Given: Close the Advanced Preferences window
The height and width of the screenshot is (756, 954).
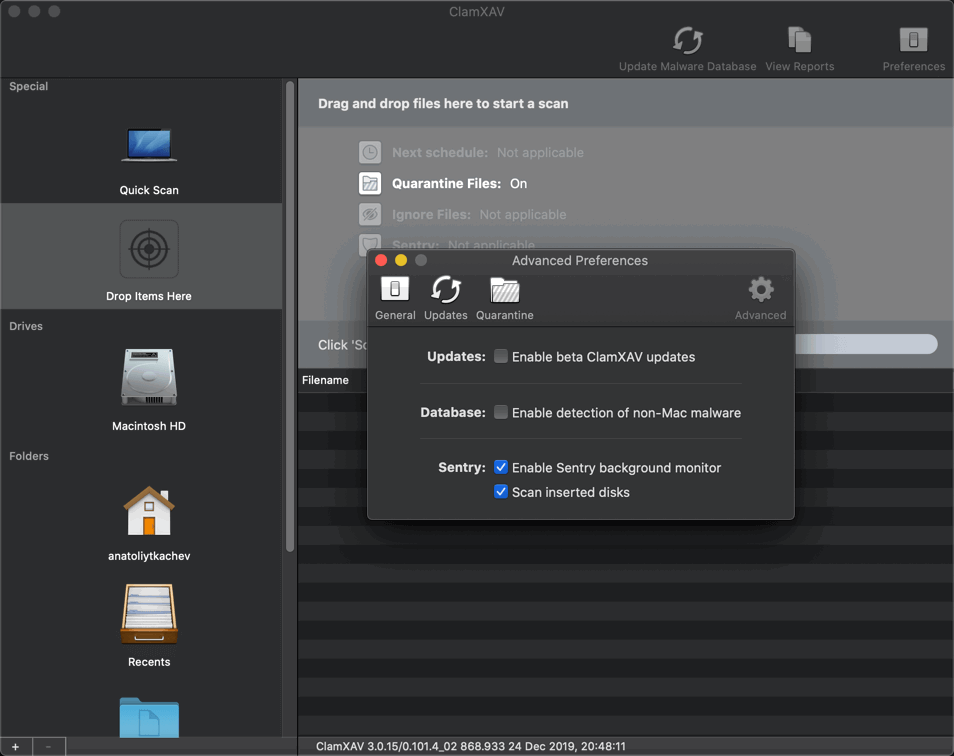Looking at the screenshot, I should (381, 260).
